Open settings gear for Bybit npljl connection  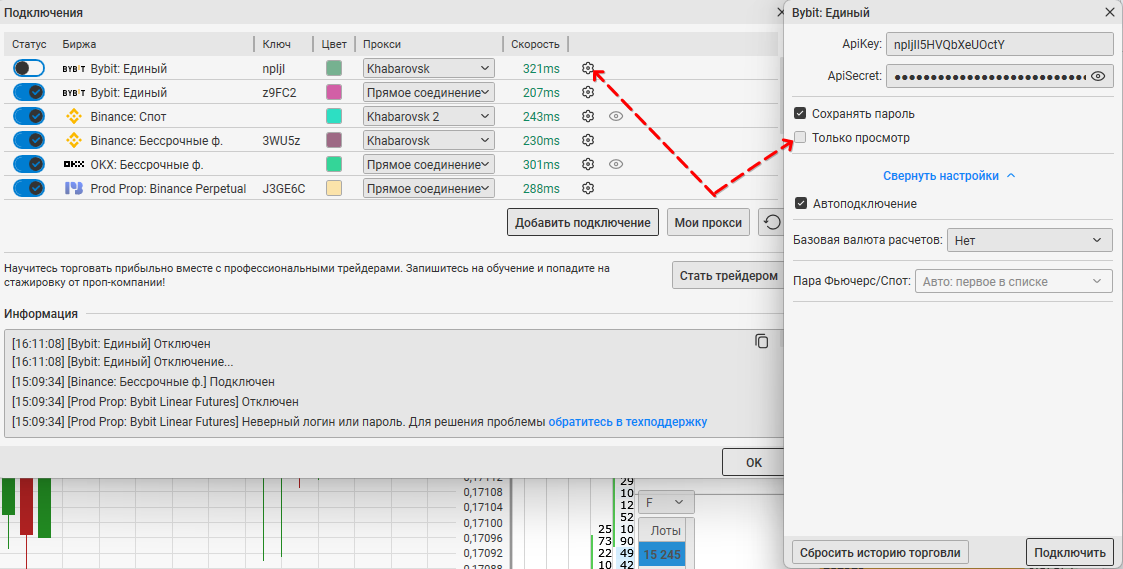(x=588, y=68)
